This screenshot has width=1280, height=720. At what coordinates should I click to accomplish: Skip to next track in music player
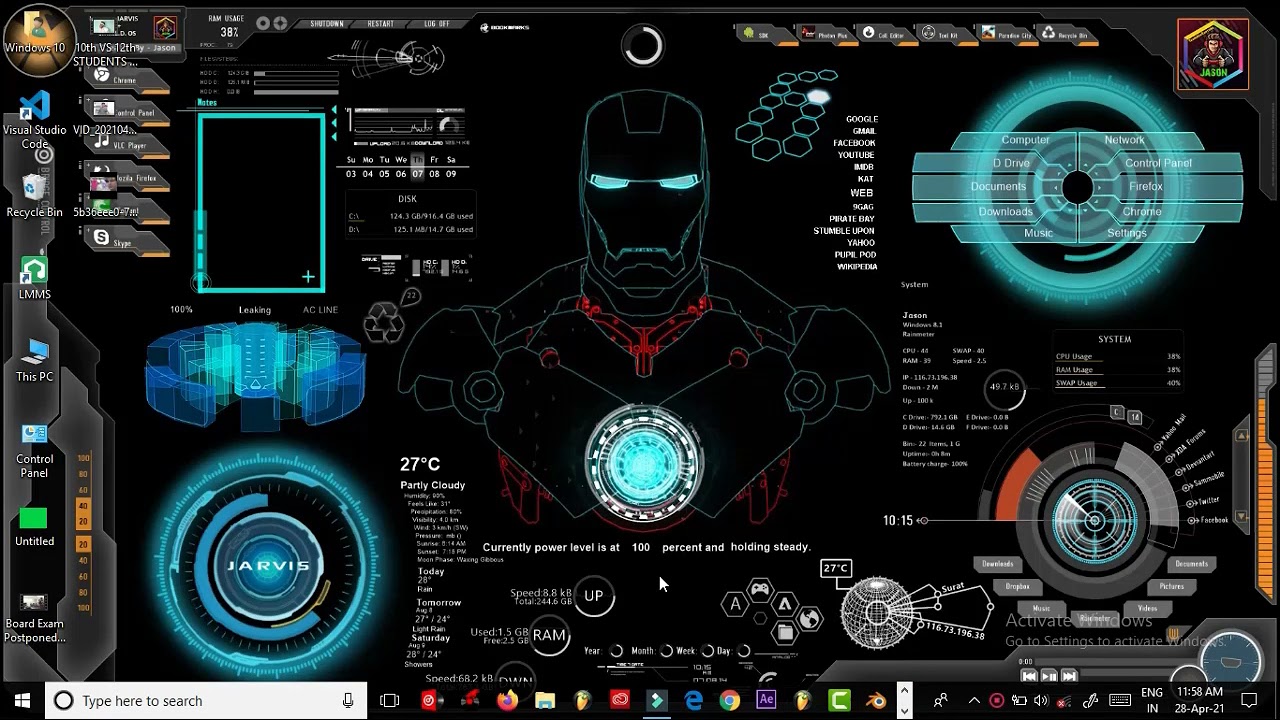pyautogui.click(x=1068, y=676)
